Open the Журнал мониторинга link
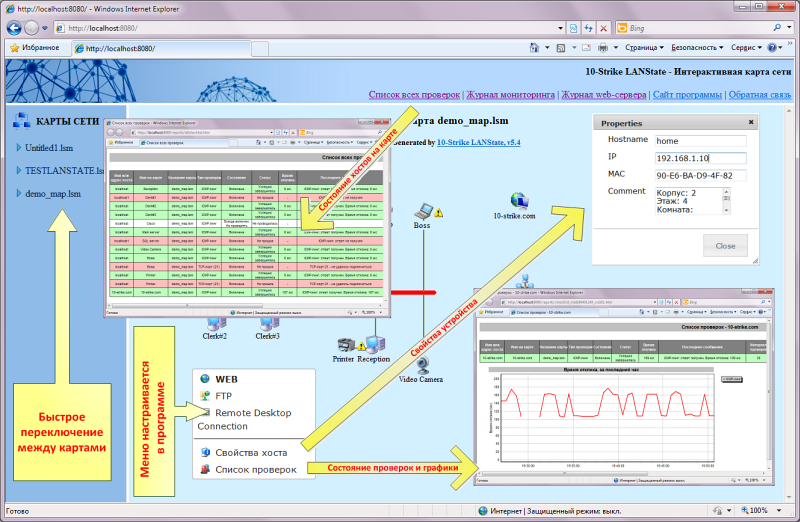This screenshot has height=522, width=800. point(510,94)
